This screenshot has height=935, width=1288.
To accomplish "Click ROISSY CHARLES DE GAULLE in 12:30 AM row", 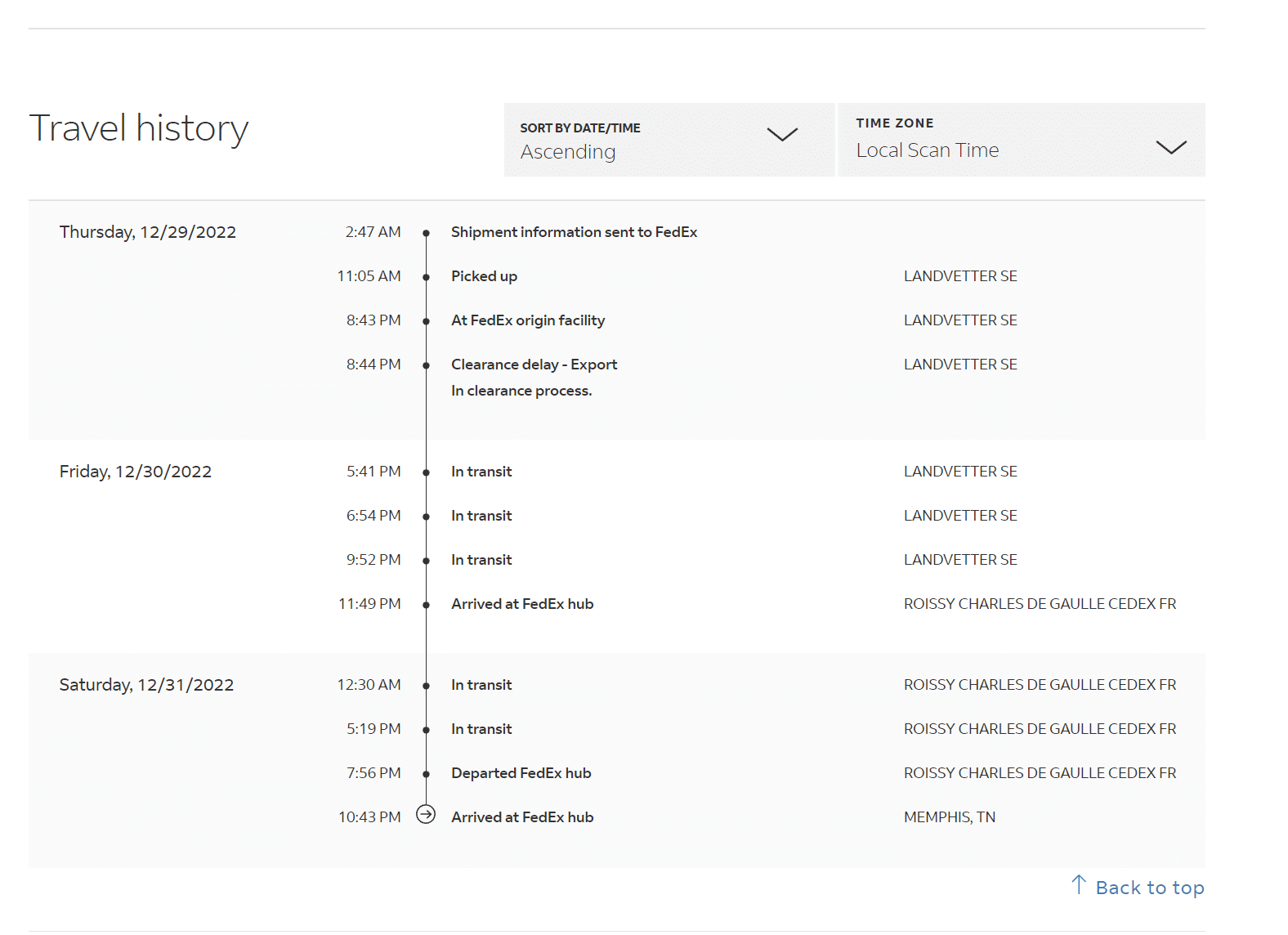I will coord(1040,685).
